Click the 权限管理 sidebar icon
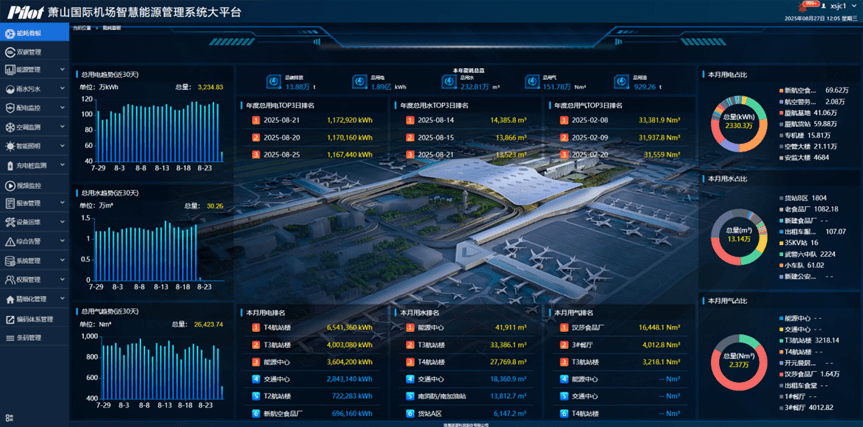Screen dimensions: 863x427 coord(9,280)
